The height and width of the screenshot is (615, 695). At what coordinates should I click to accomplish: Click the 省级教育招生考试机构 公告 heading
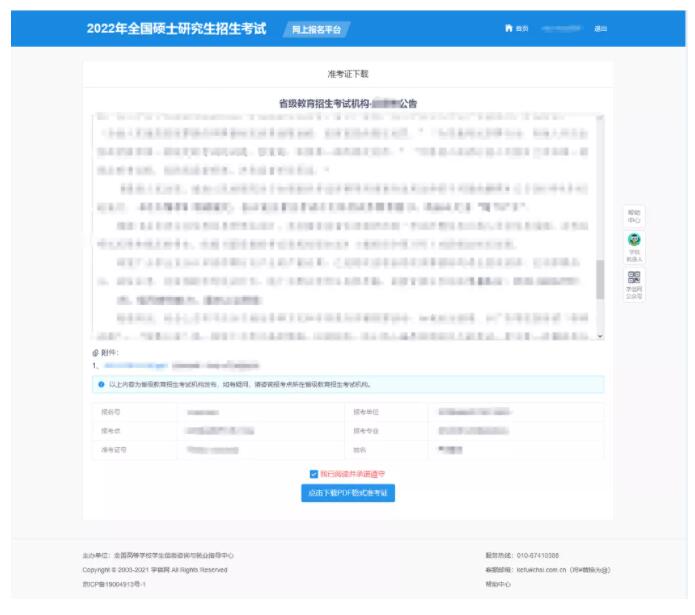pyautogui.click(x=348, y=104)
